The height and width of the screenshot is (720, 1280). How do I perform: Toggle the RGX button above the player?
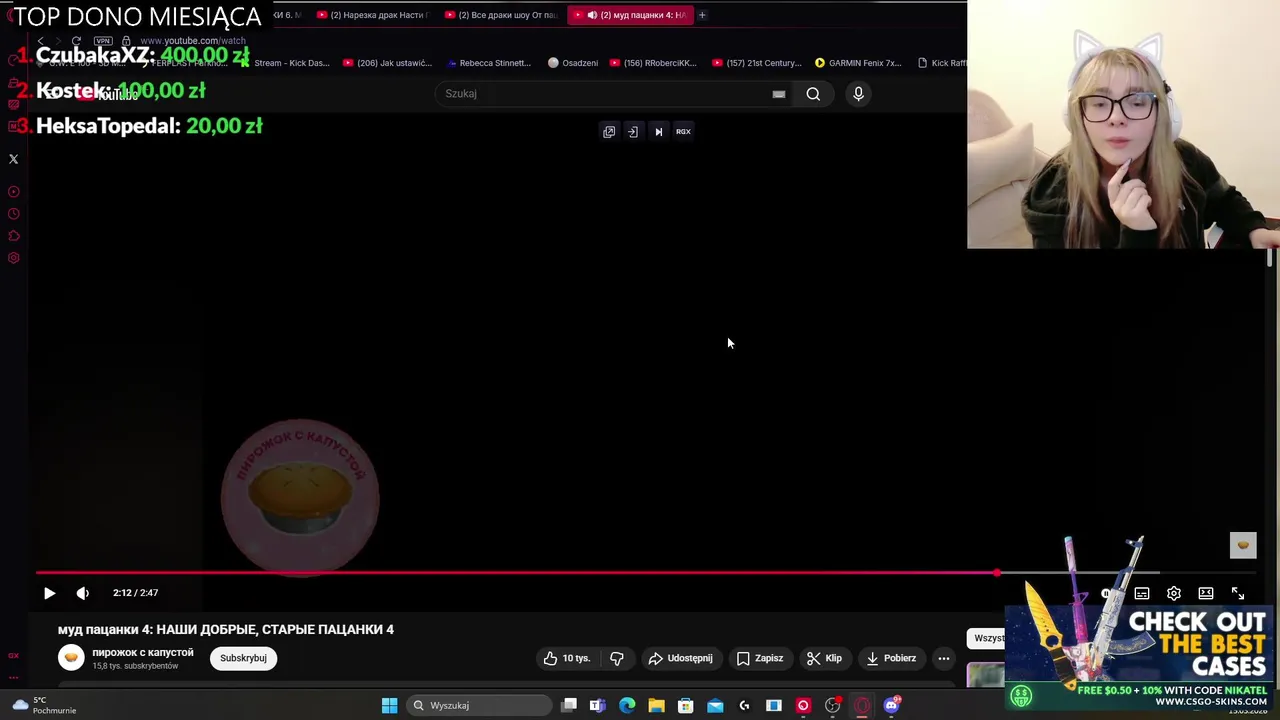683,132
